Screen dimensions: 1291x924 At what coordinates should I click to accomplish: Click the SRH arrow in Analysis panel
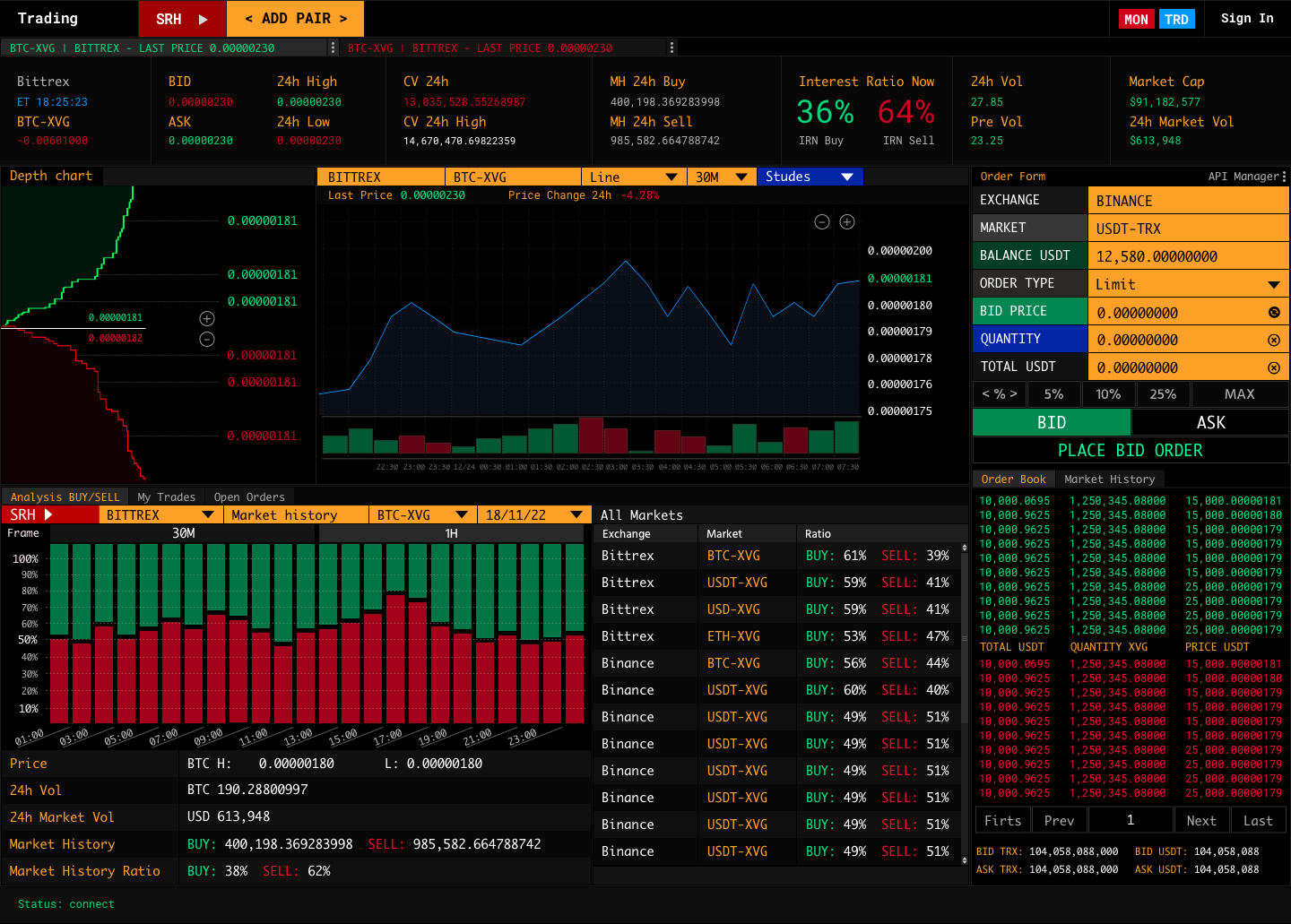pos(48,514)
